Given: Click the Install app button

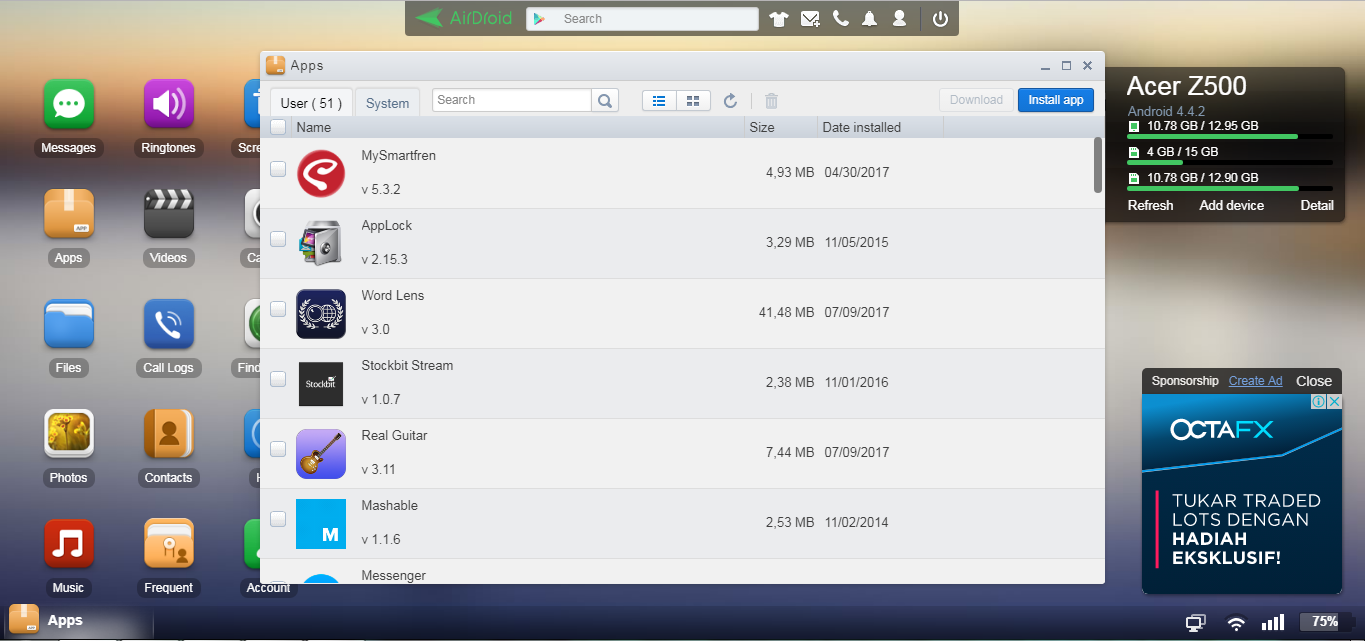Looking at the screenshot, I should click(x=1056, y=100).
